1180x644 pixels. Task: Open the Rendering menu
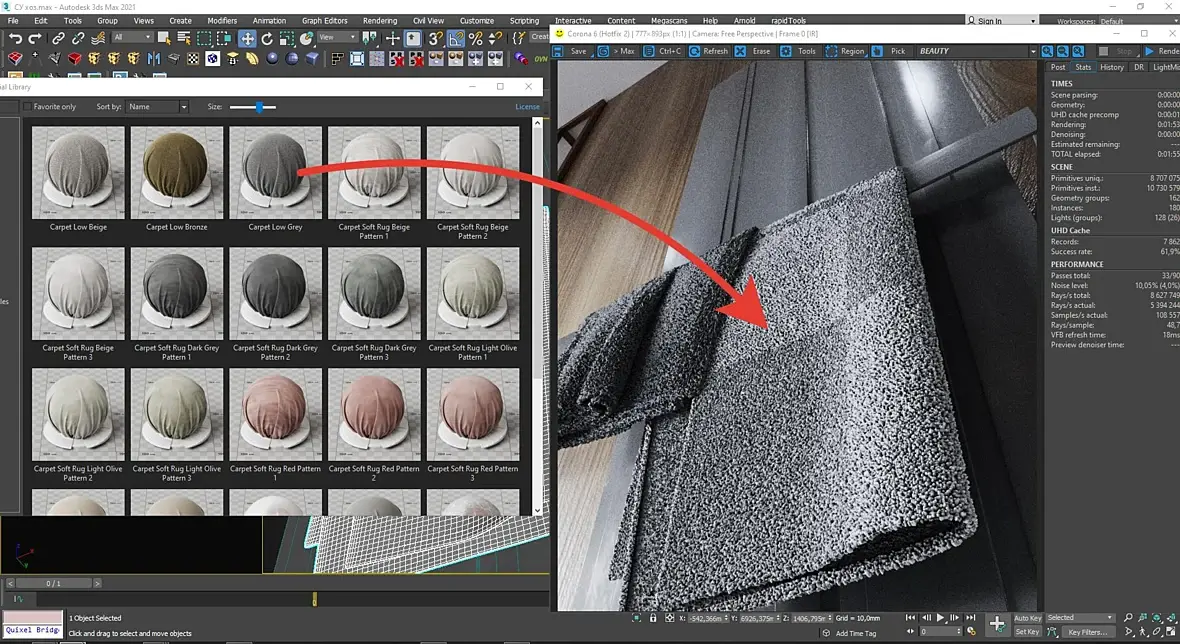(x=379, y=20)
